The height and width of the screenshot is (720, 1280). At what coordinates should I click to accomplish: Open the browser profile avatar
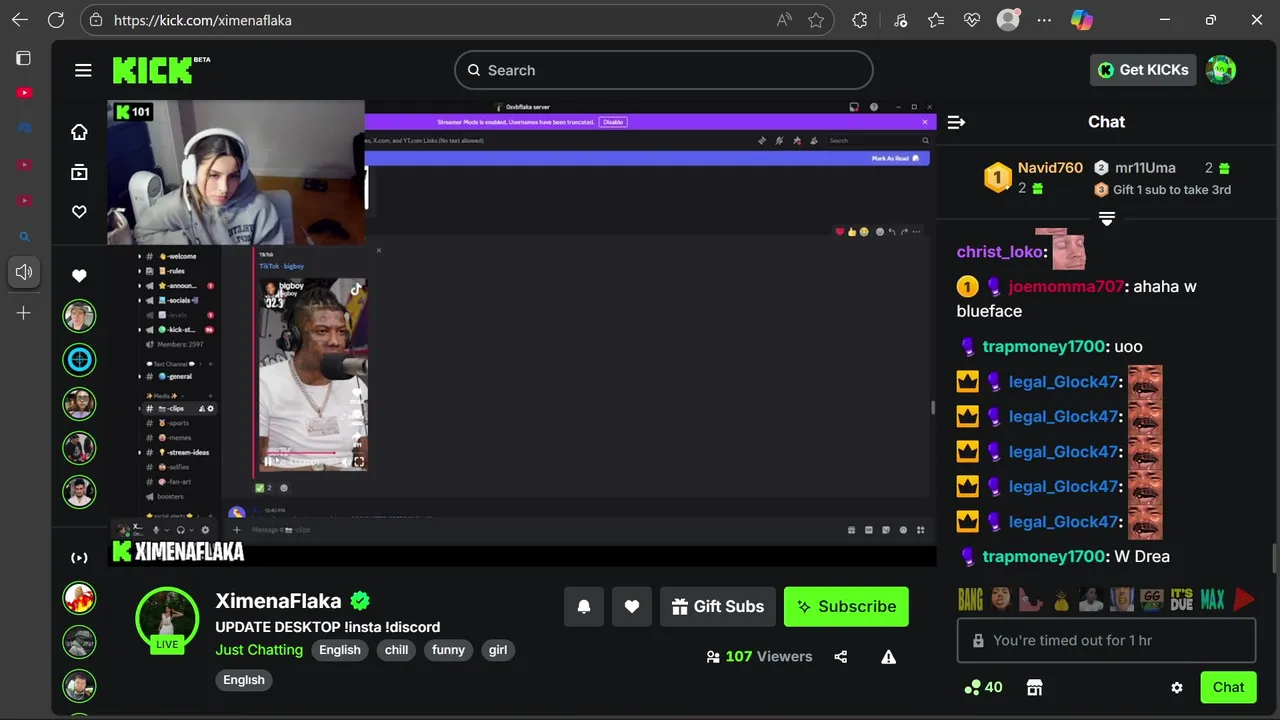coord(1008,20)
